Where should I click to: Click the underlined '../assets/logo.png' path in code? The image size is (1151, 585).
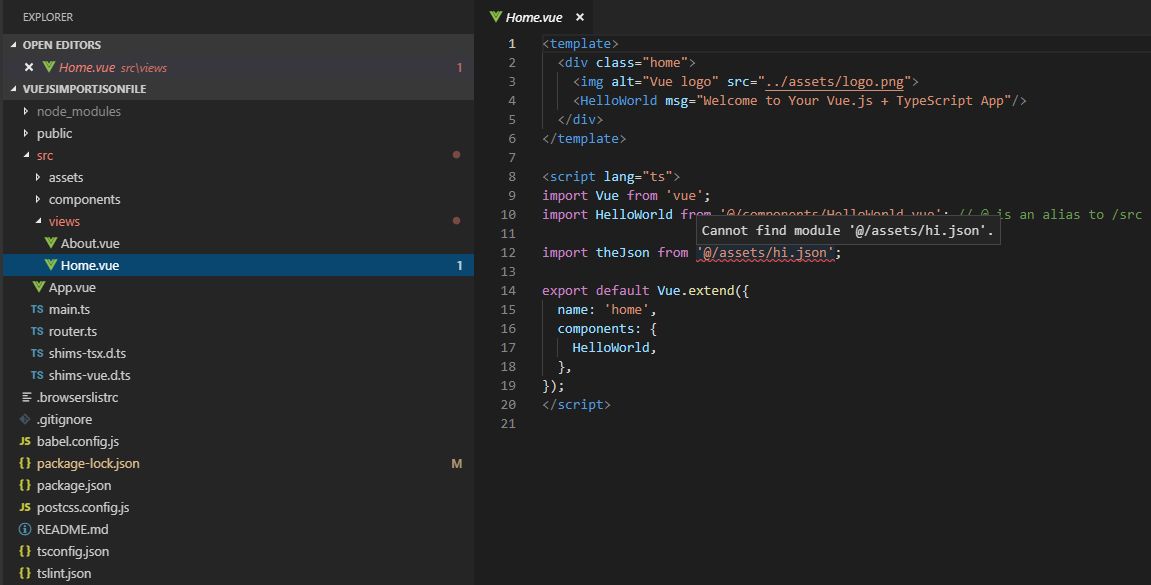point(834,81)
